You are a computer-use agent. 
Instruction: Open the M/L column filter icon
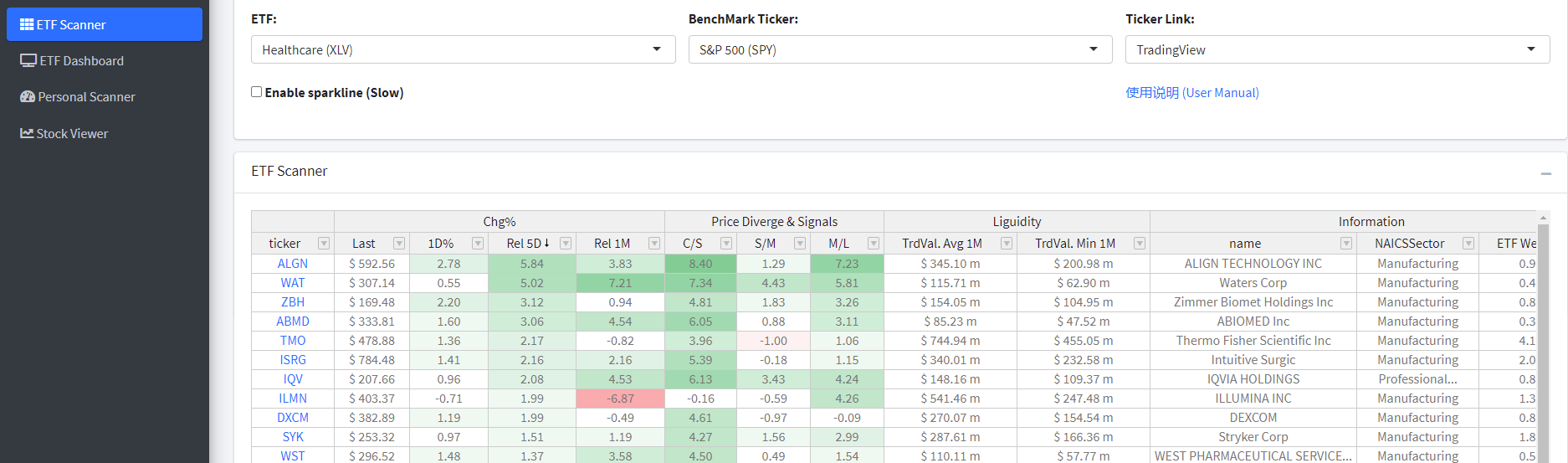874,244
